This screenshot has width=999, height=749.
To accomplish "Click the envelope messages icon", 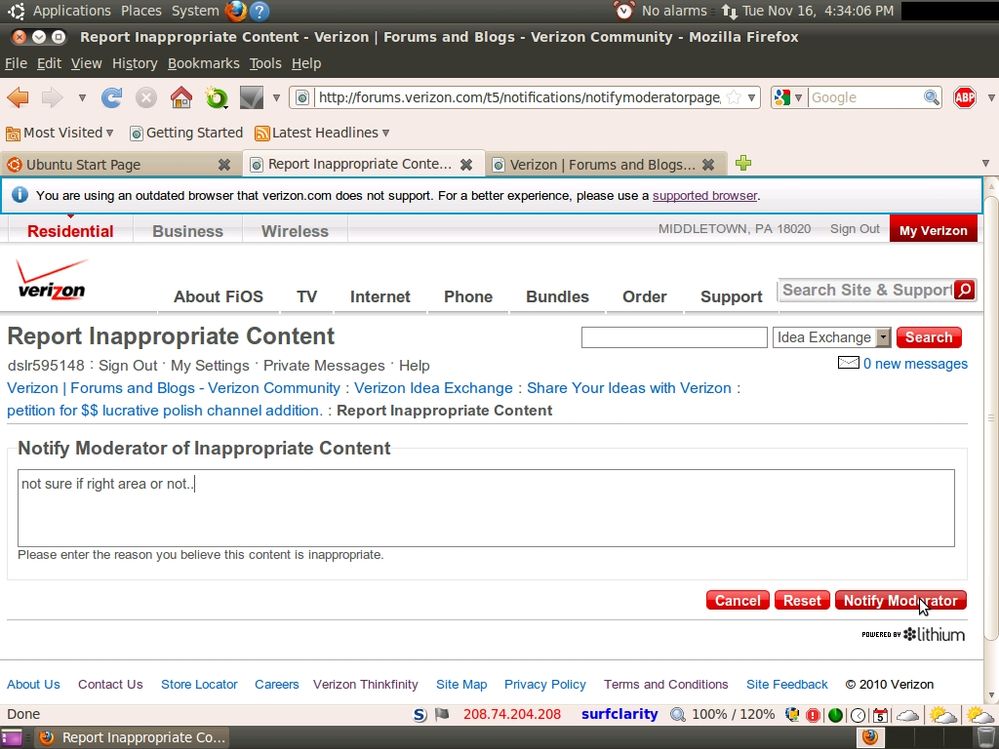I will pyautogui.click(x=848, y=363).
